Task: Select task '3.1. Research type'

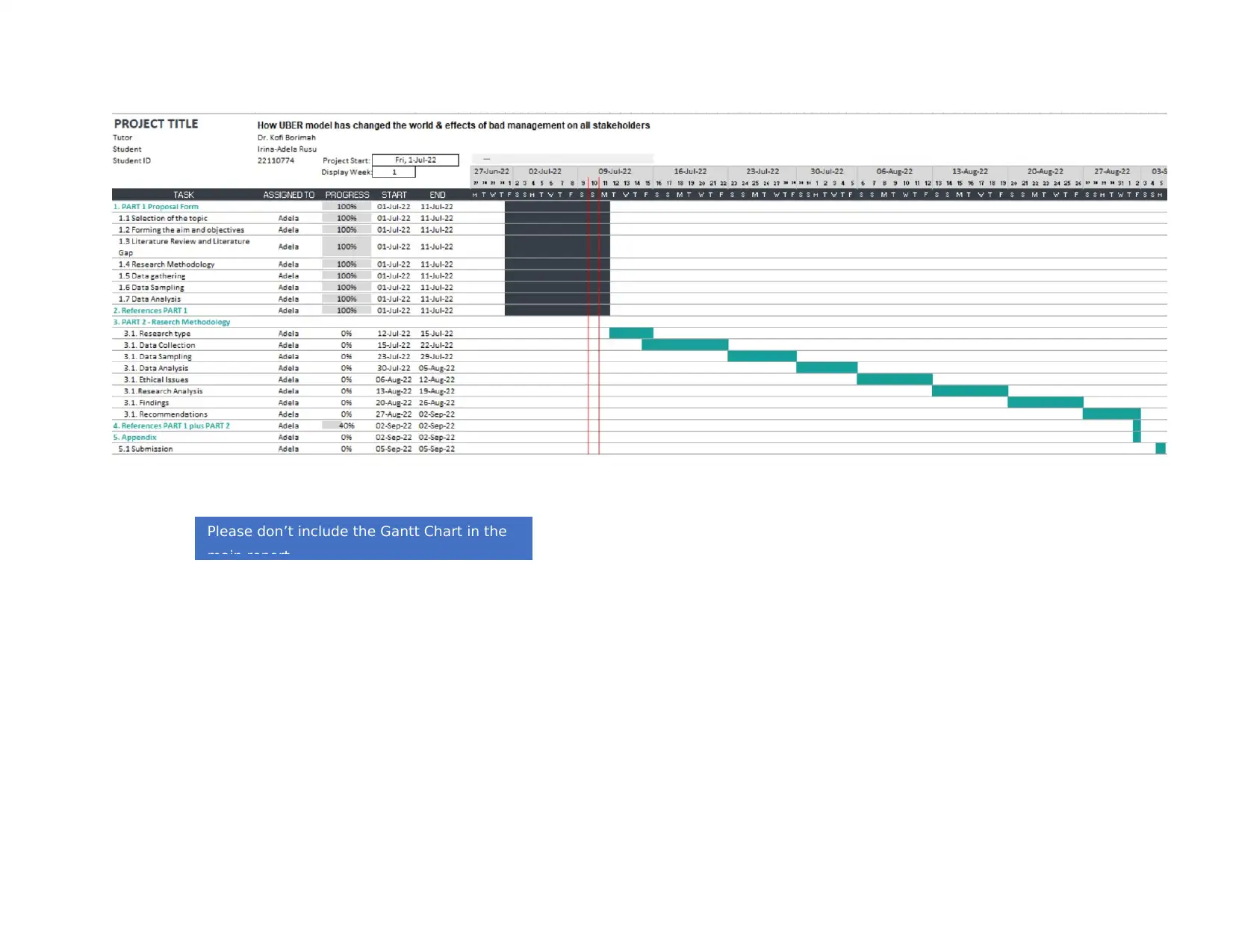Action: 157,334
